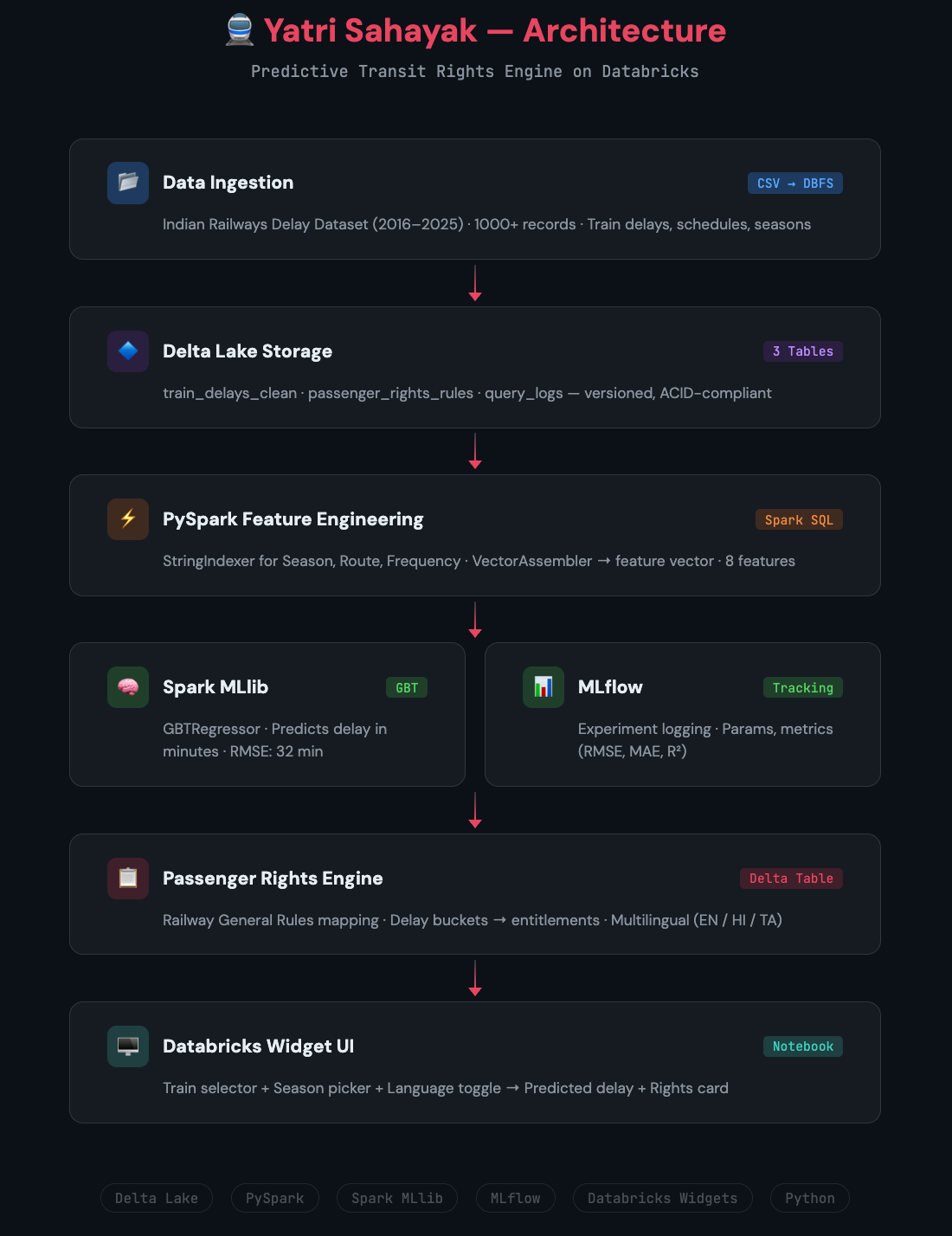Click the Data Ingestion folder icon
Screen dimensions: 952x1236
tap(128, 183)
